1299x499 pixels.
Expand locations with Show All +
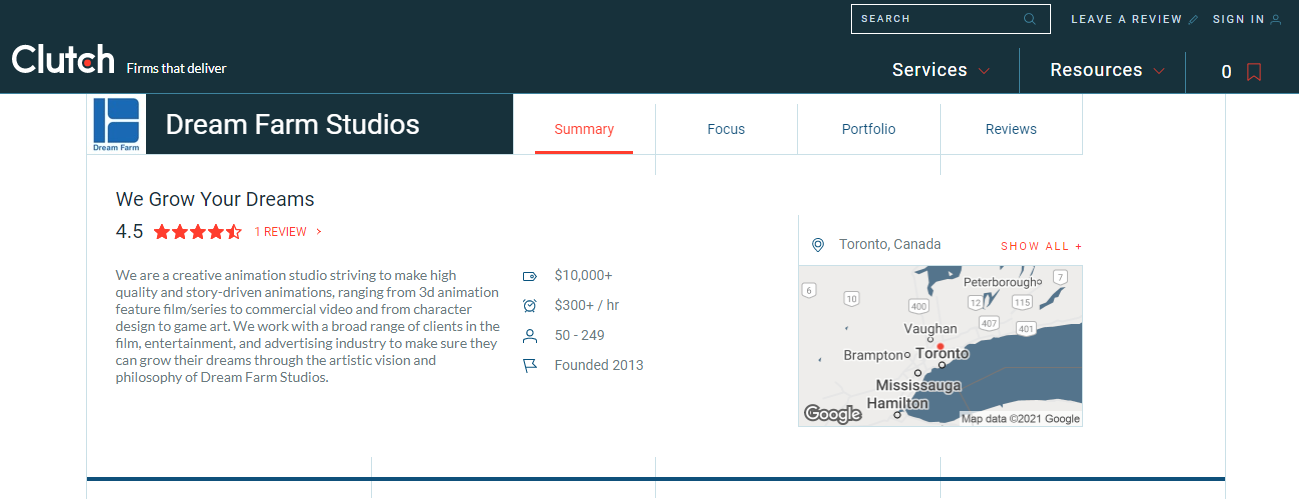(1041, 246)
